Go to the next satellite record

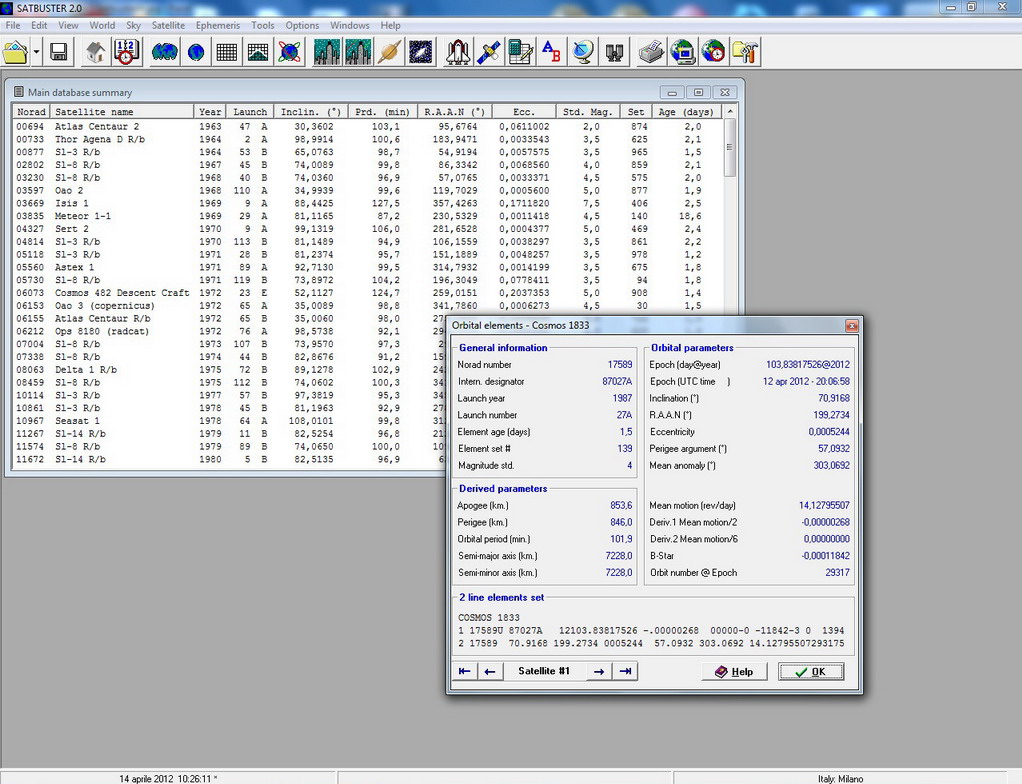599,671
